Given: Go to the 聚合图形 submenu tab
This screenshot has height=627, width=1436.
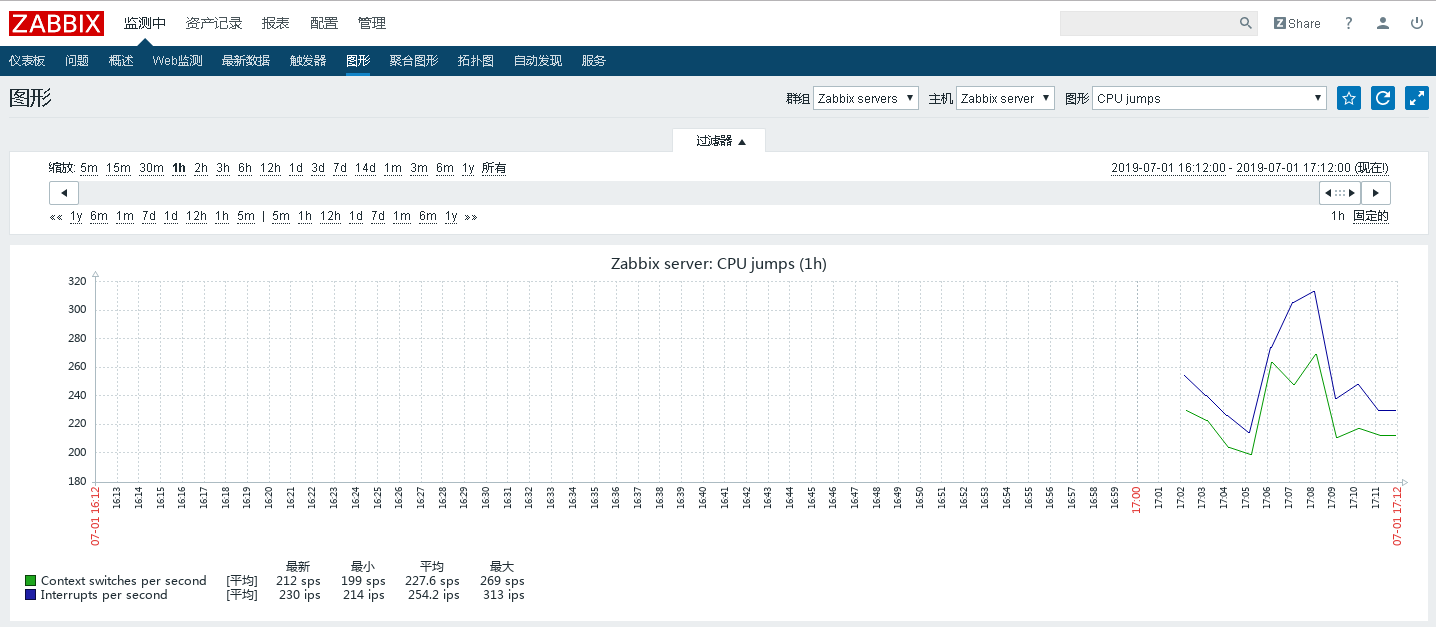Looking at the screenshot, I should coord(414,61).
